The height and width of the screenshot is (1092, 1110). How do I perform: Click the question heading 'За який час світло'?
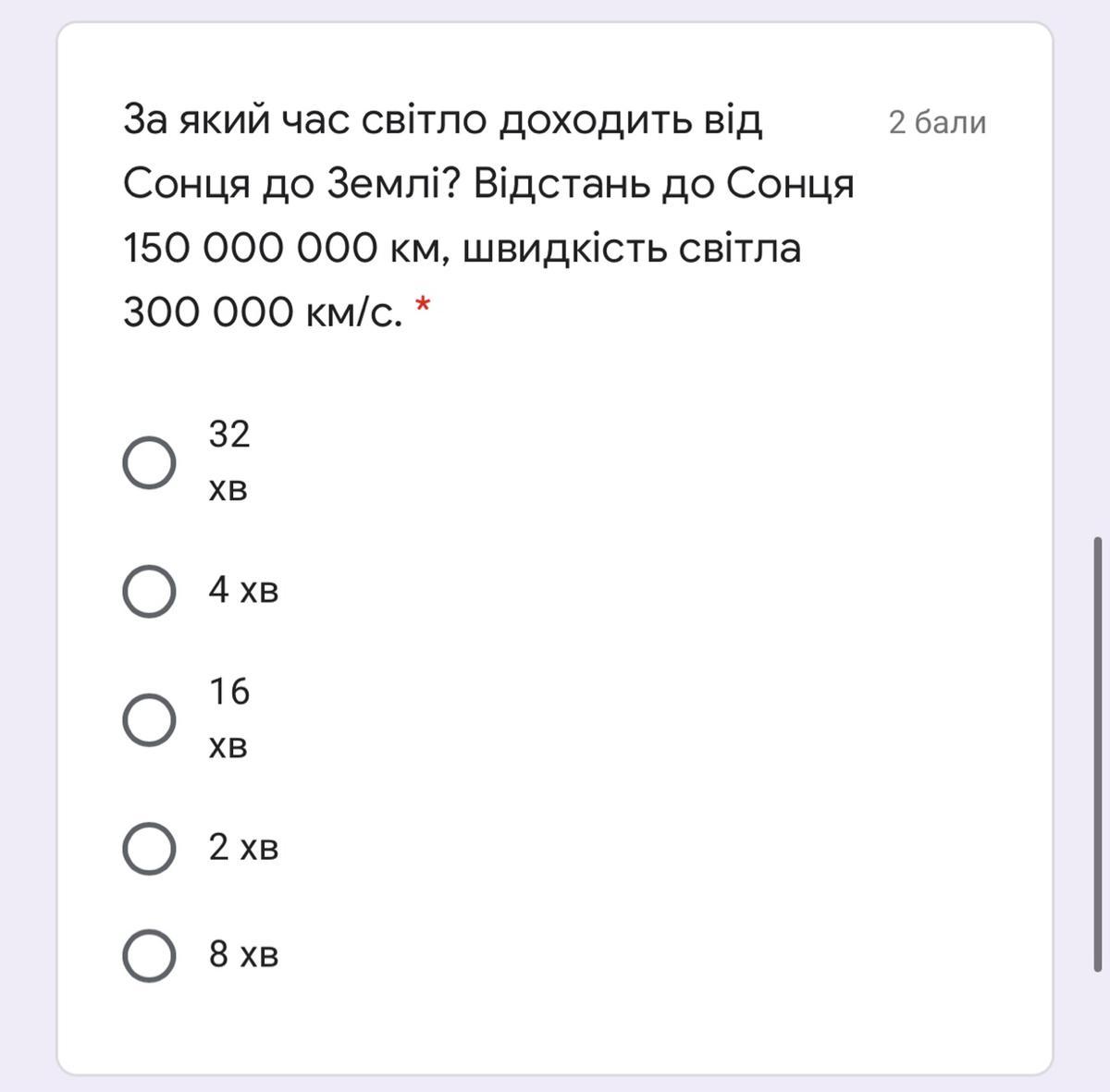tap(442, 120)
